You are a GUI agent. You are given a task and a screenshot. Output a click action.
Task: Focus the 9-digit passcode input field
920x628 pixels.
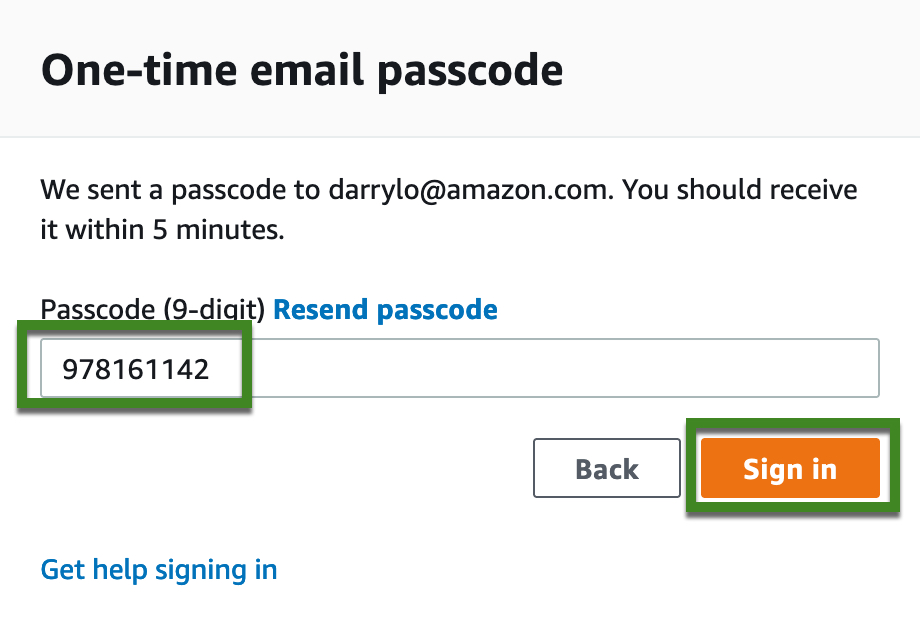[x=459, y=368]
